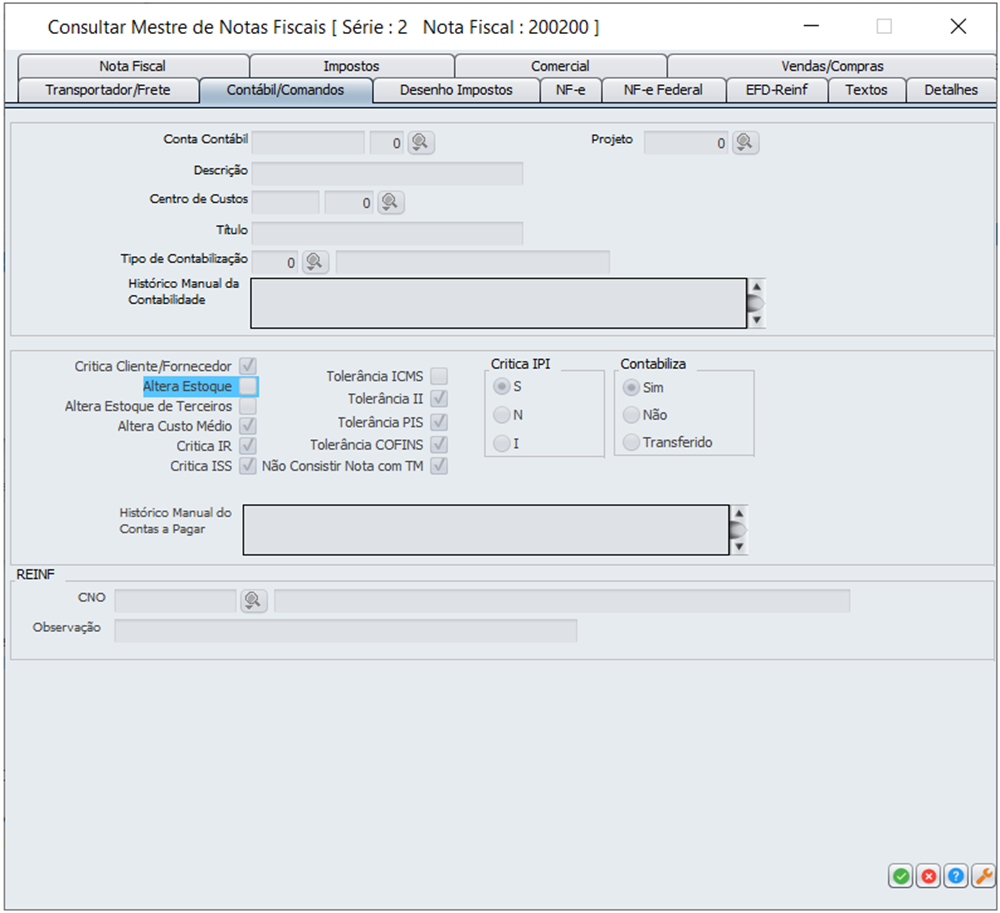Toggle Tolerância PIS checkbox
Screen dimensions: 1000x913
[439, 422]
